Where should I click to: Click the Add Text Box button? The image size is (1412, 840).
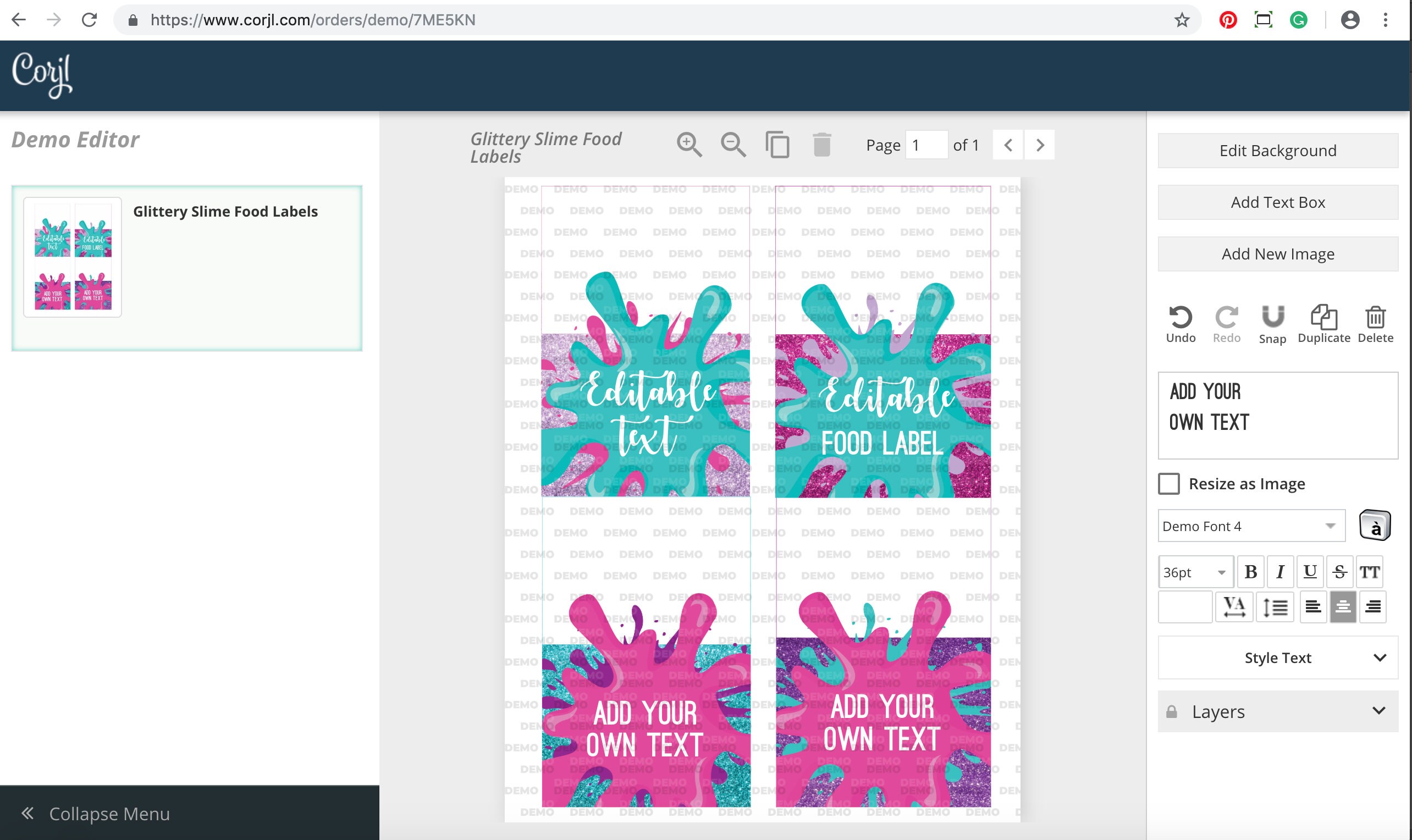(x=1278, y=202)
